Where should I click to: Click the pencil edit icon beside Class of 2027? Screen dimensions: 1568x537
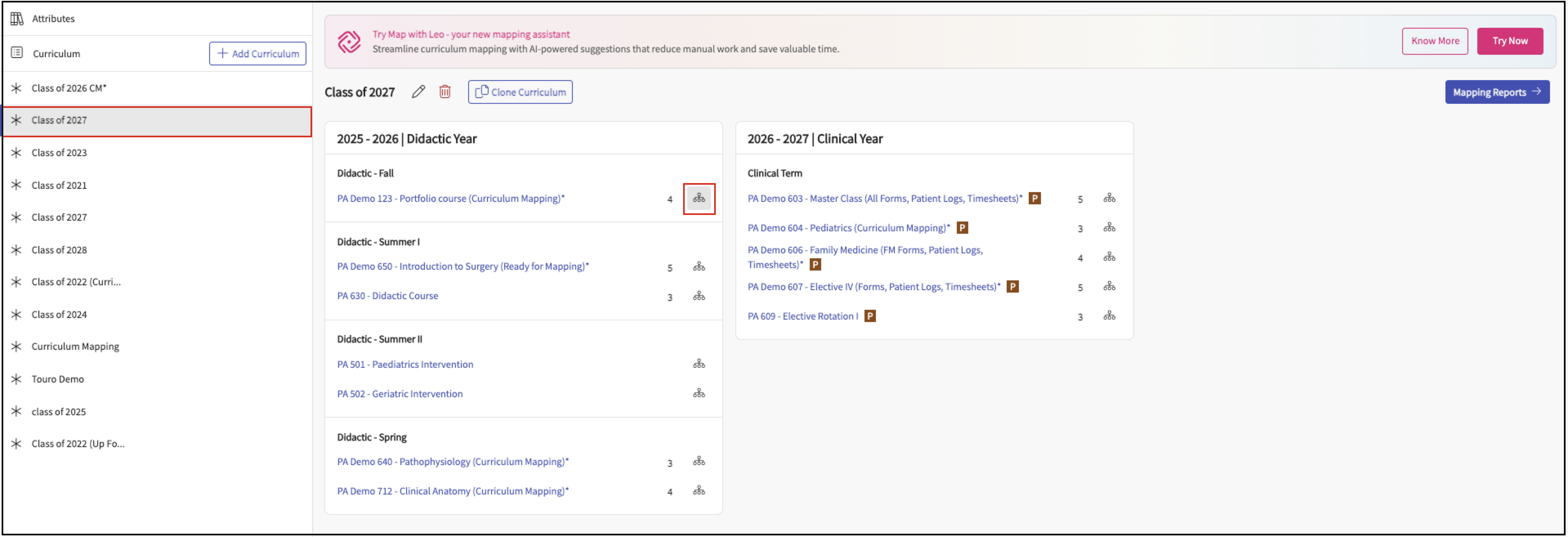pyautogui.click(x=418, y=92)
